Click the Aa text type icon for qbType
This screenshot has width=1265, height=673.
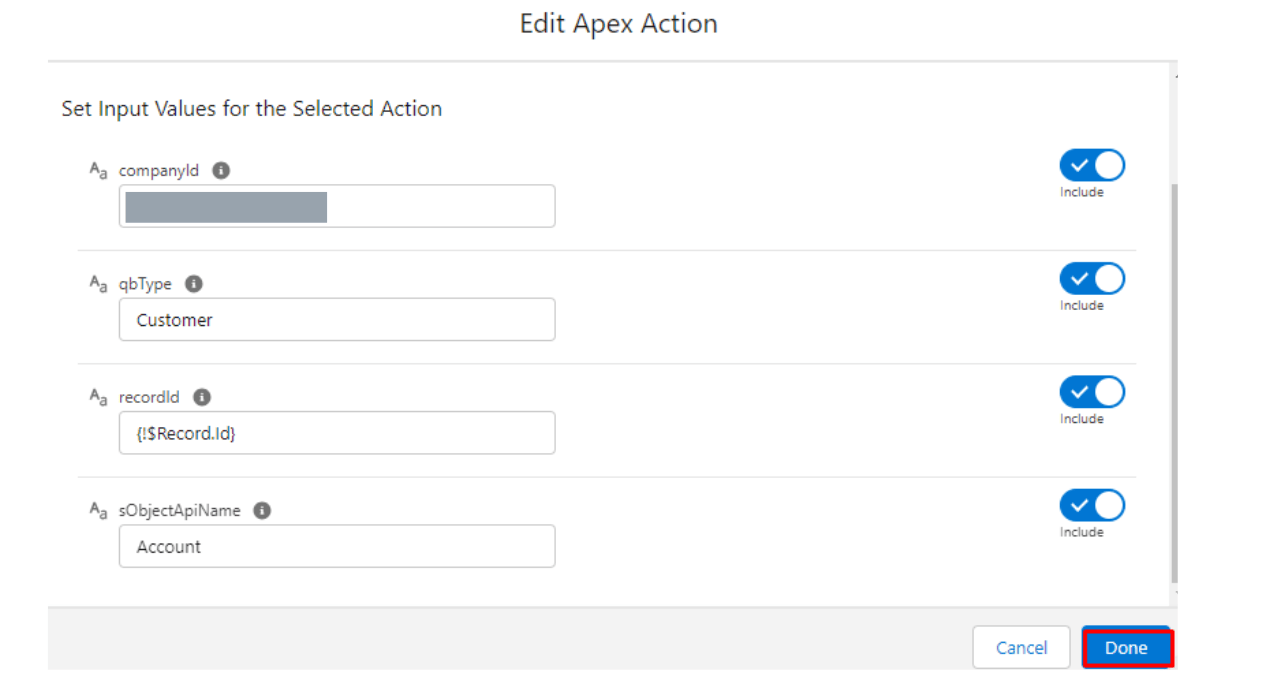[98, 284]
